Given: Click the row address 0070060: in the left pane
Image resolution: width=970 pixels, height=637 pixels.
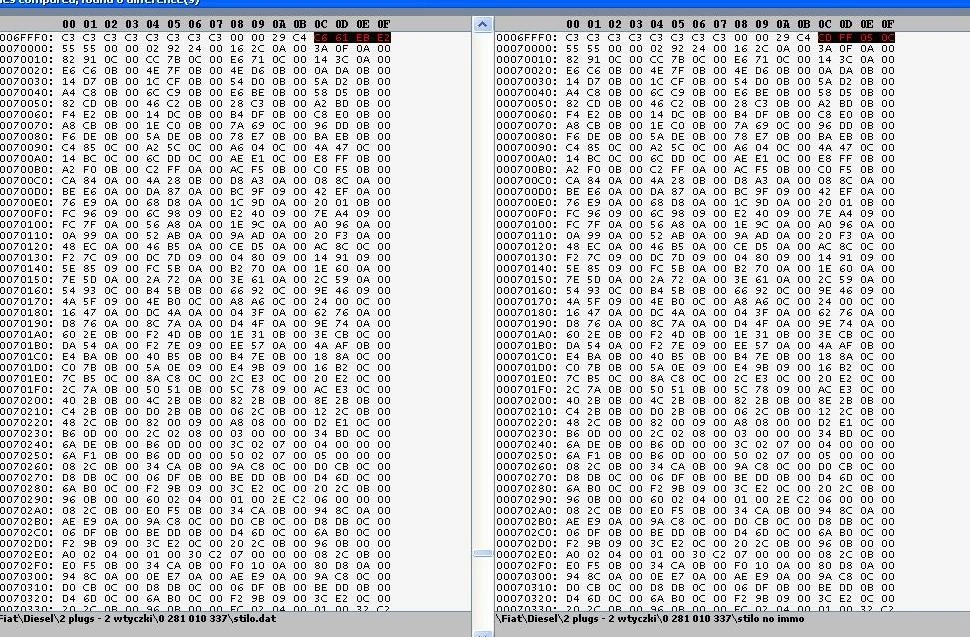Looking at the screenshot, I should pos(27,114).
